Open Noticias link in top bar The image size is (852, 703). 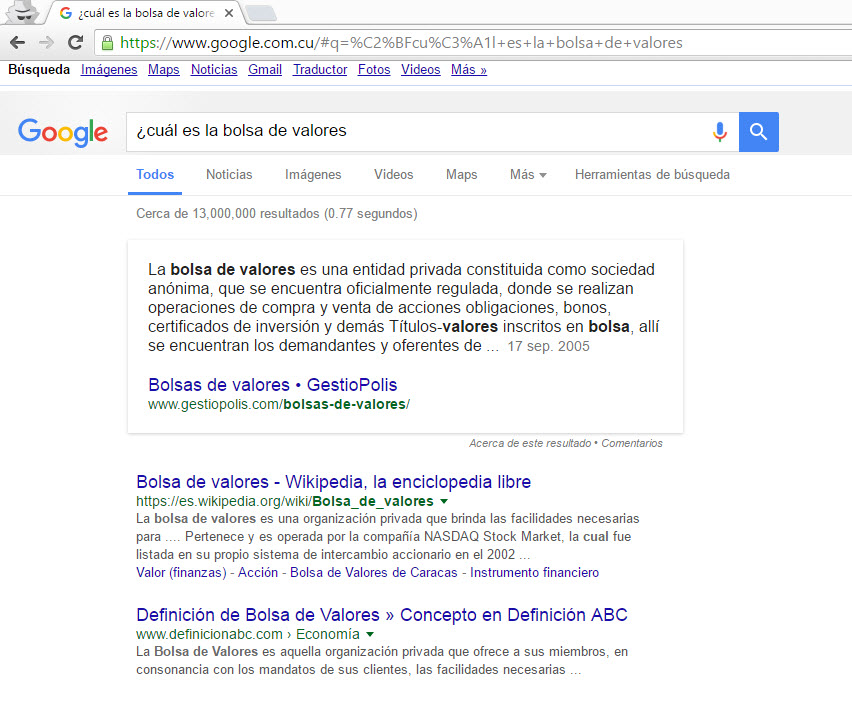(214, 70)
